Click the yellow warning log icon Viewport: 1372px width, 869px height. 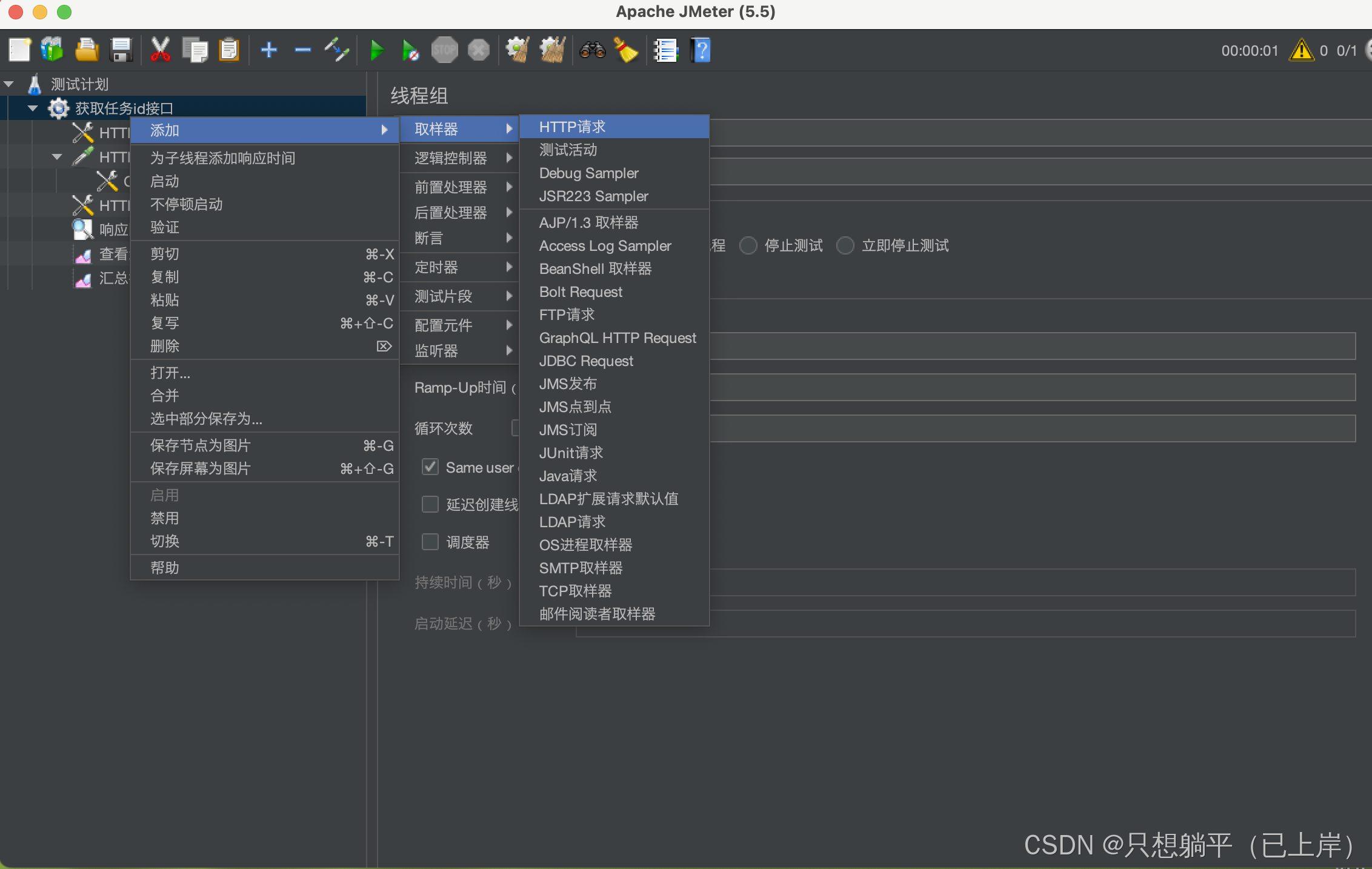tap(1301, 50)
